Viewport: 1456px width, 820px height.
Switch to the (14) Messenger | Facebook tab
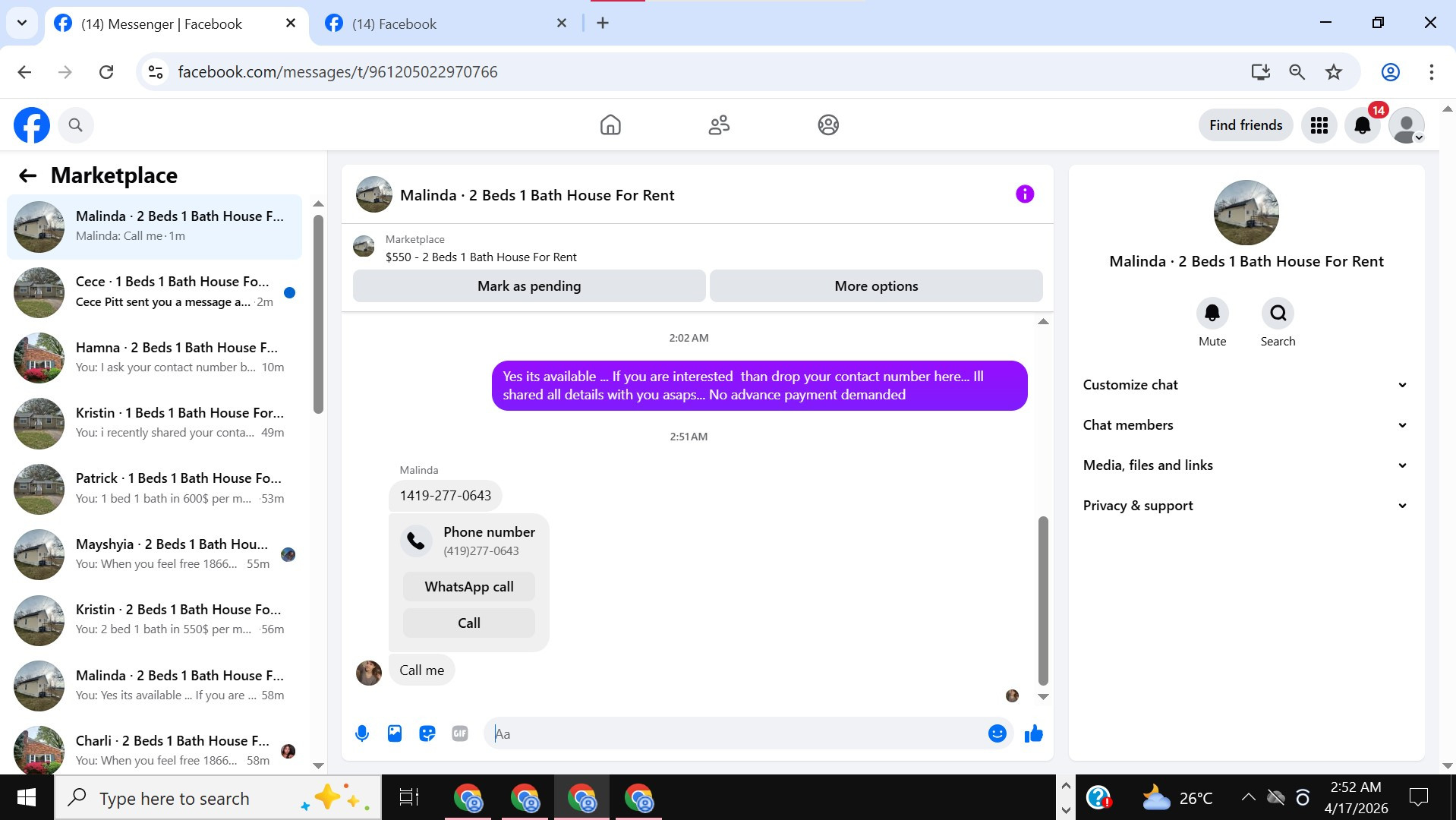point(176,24)
